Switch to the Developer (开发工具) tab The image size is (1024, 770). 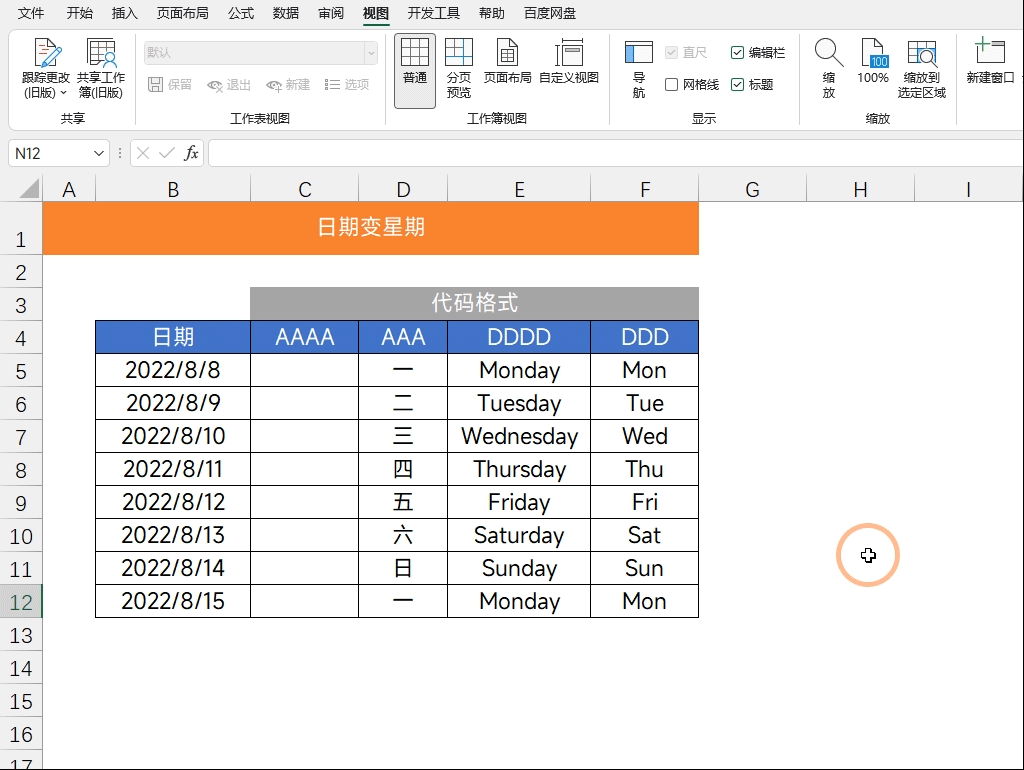click(433, 13)
